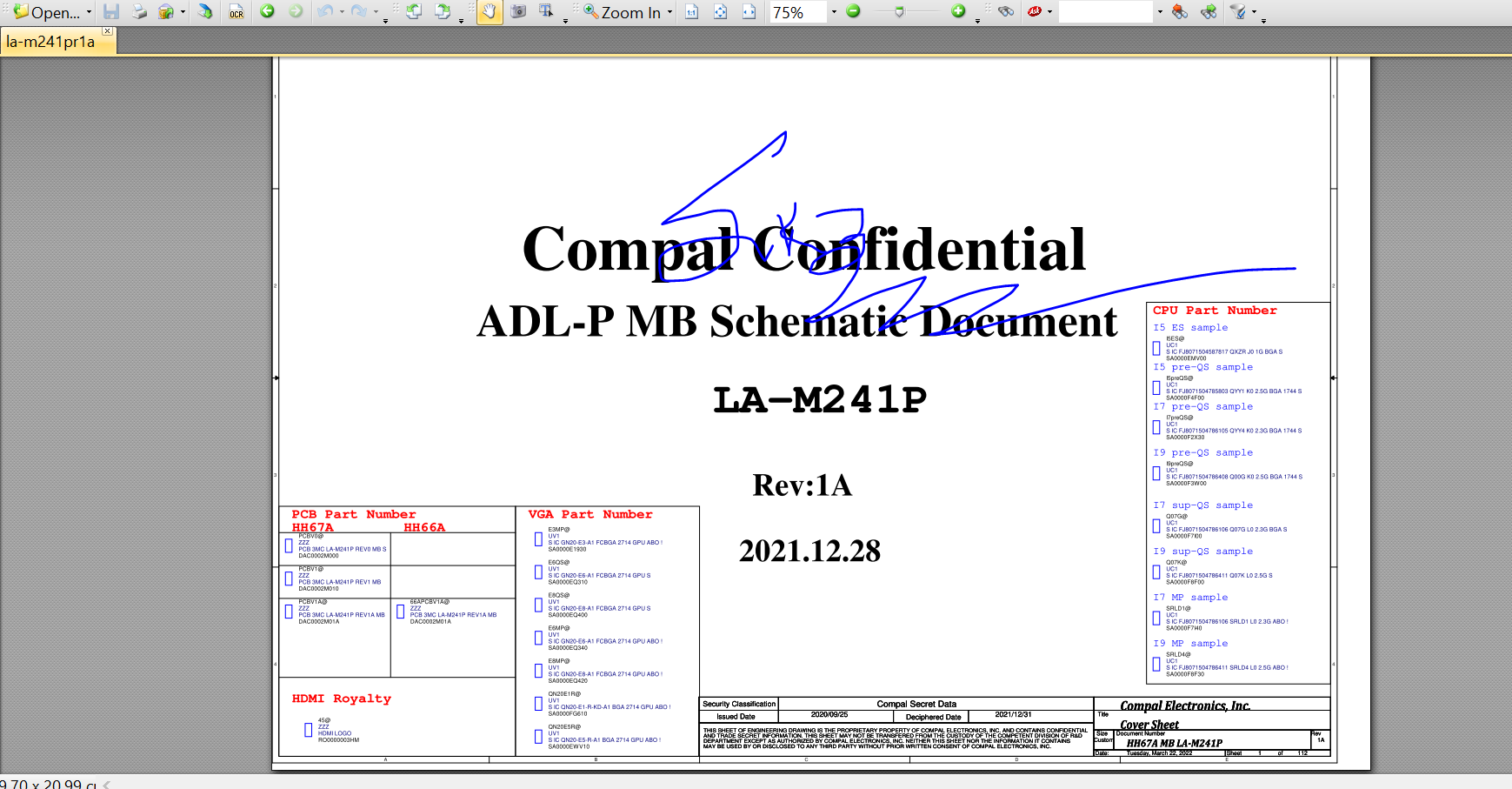Image resolution: width=1512 pixels, height=789 pixels.
Task: Open the Ask search provider dropdown arrow
Action: [1049, 12]
